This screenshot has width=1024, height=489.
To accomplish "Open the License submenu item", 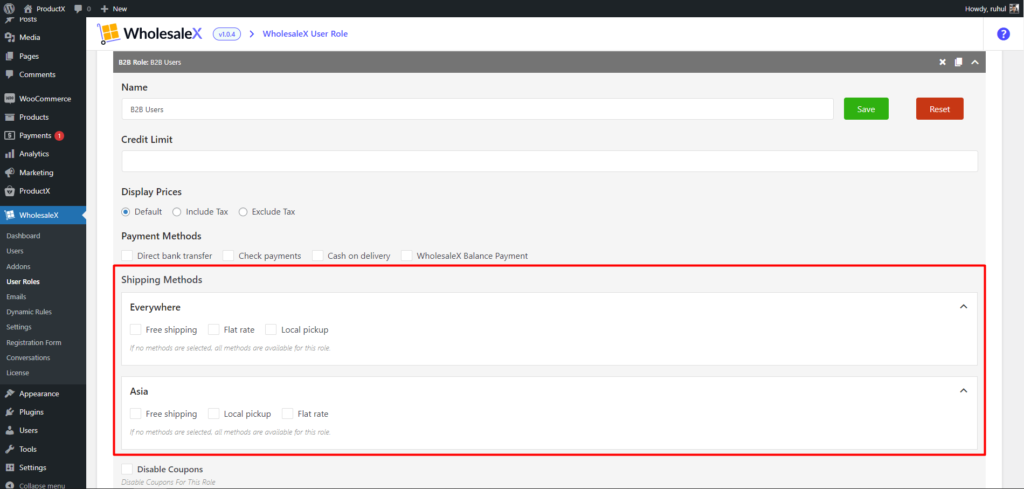I will (x=18, y=373).
